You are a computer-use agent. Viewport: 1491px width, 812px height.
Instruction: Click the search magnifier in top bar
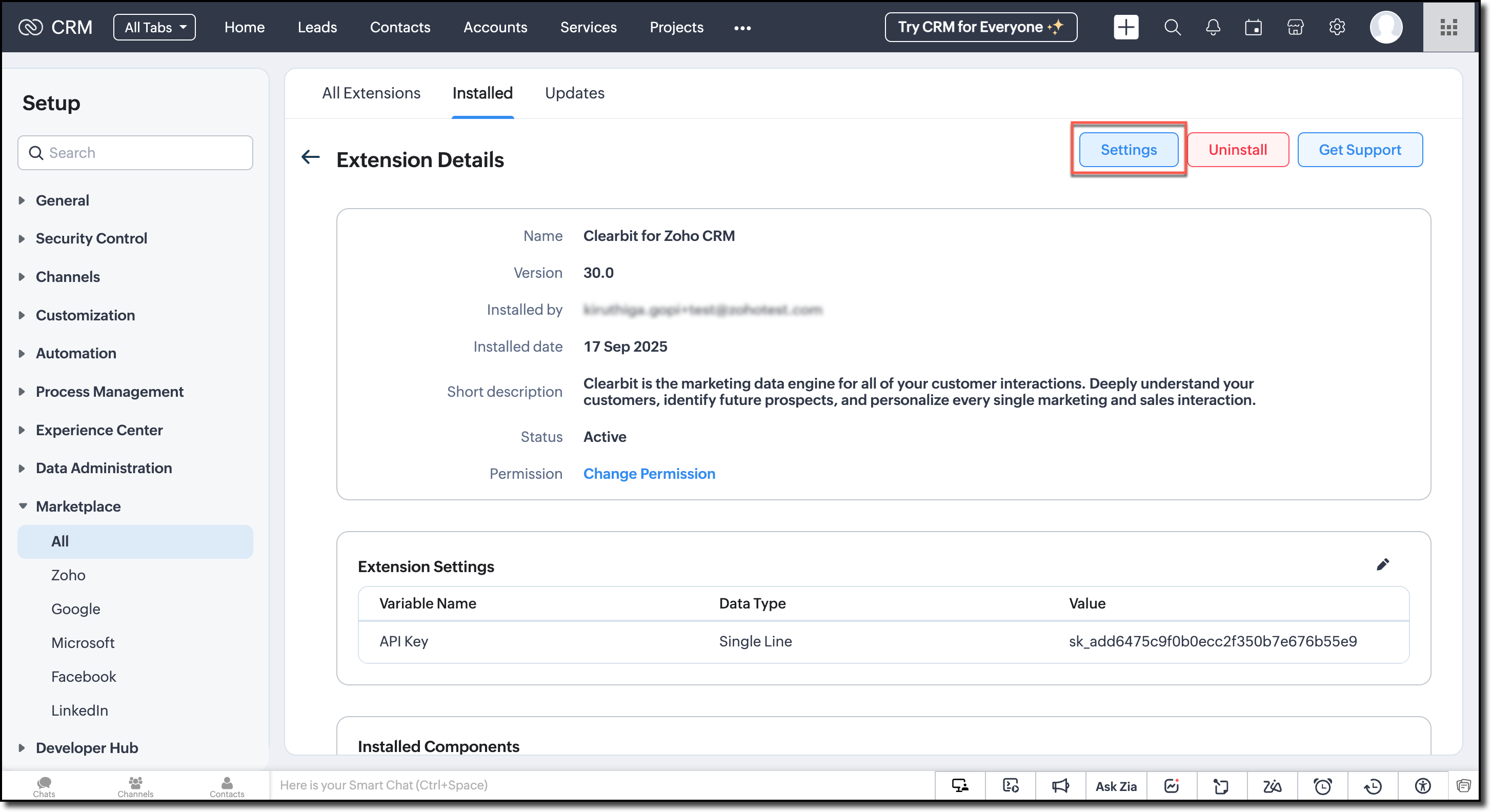point(1172,27)
